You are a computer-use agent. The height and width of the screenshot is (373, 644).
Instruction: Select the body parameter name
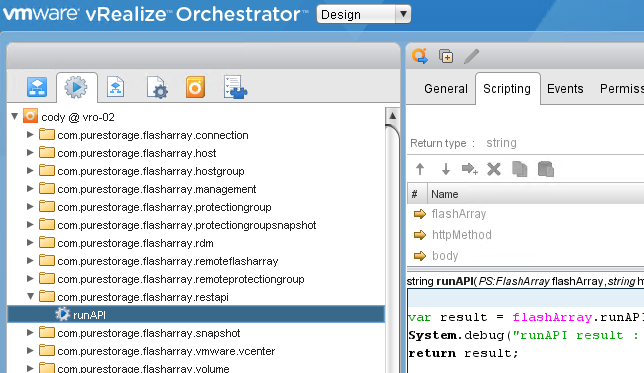click(445, 256)
